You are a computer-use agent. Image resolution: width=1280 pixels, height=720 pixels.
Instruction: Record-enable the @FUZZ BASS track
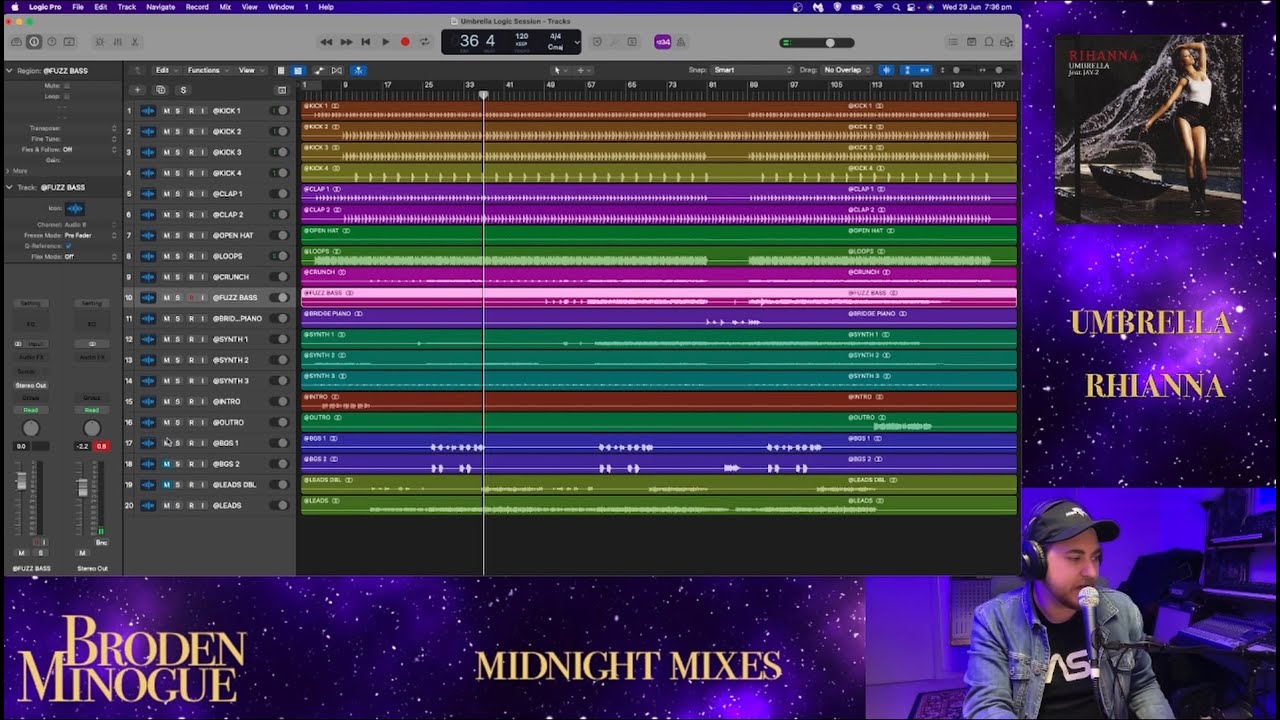pos(191,298)
